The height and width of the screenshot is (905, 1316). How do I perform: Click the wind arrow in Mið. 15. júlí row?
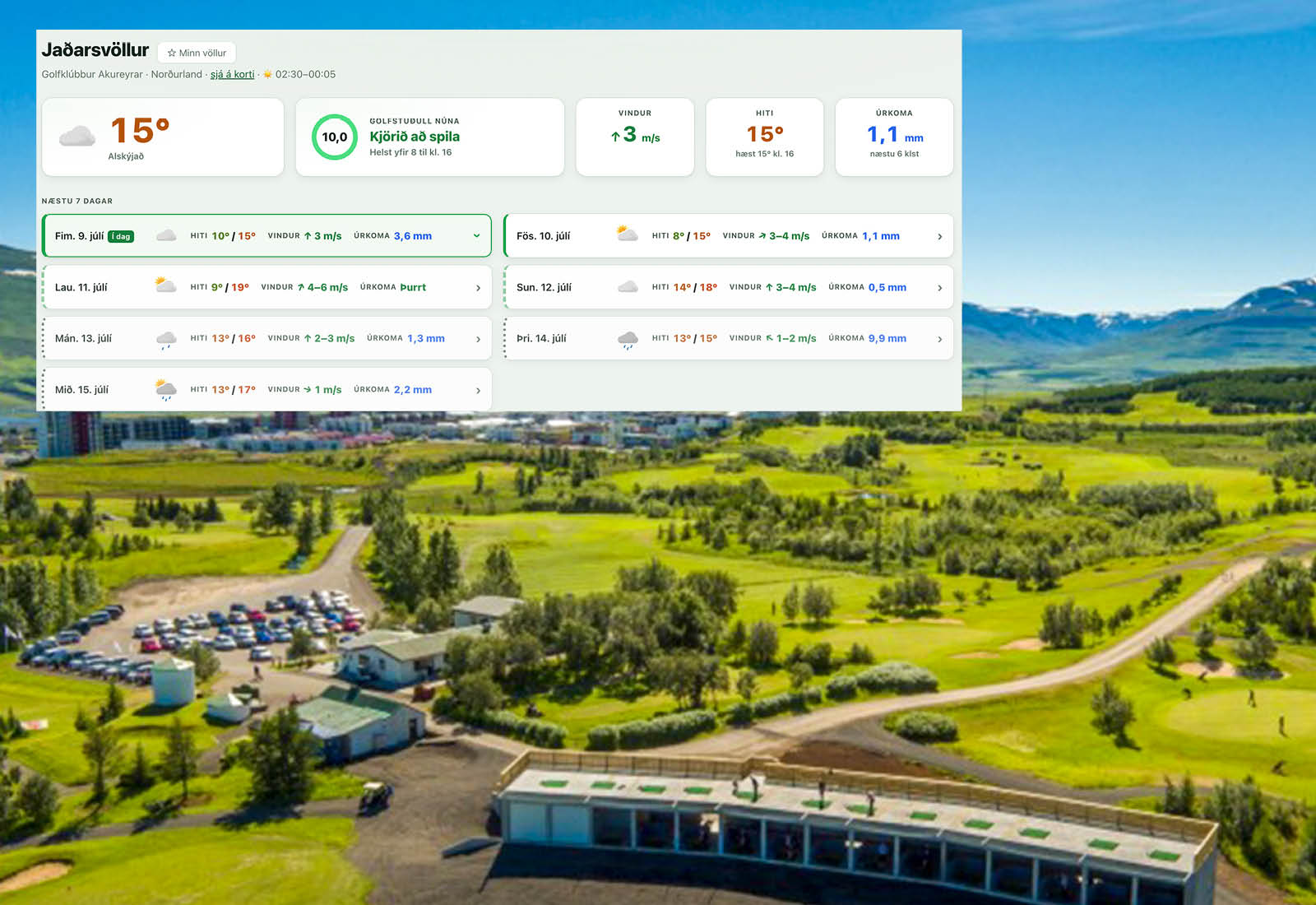pyautogui.click(x=308, y=390)
